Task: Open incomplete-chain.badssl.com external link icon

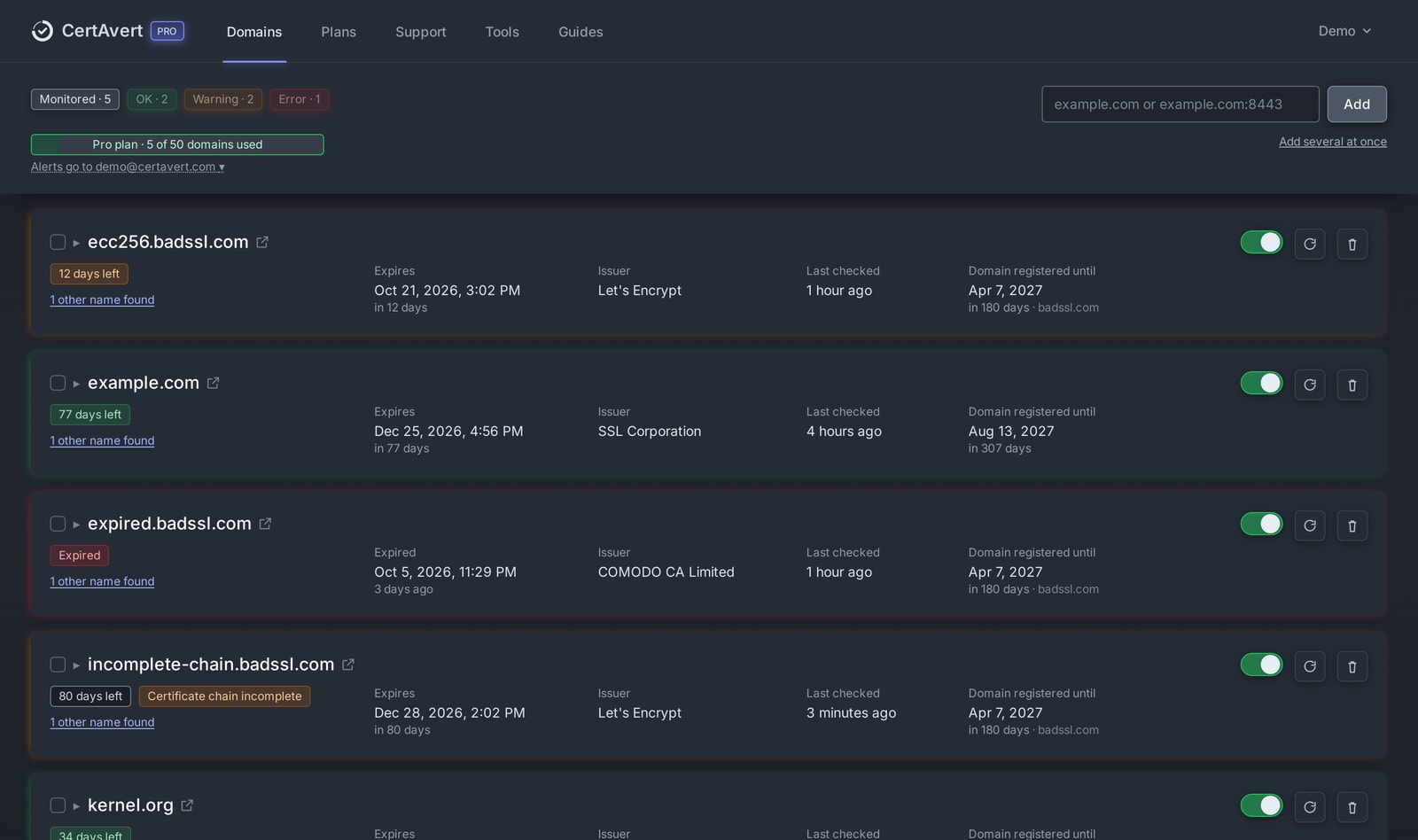Action: (x=348, y=665)
